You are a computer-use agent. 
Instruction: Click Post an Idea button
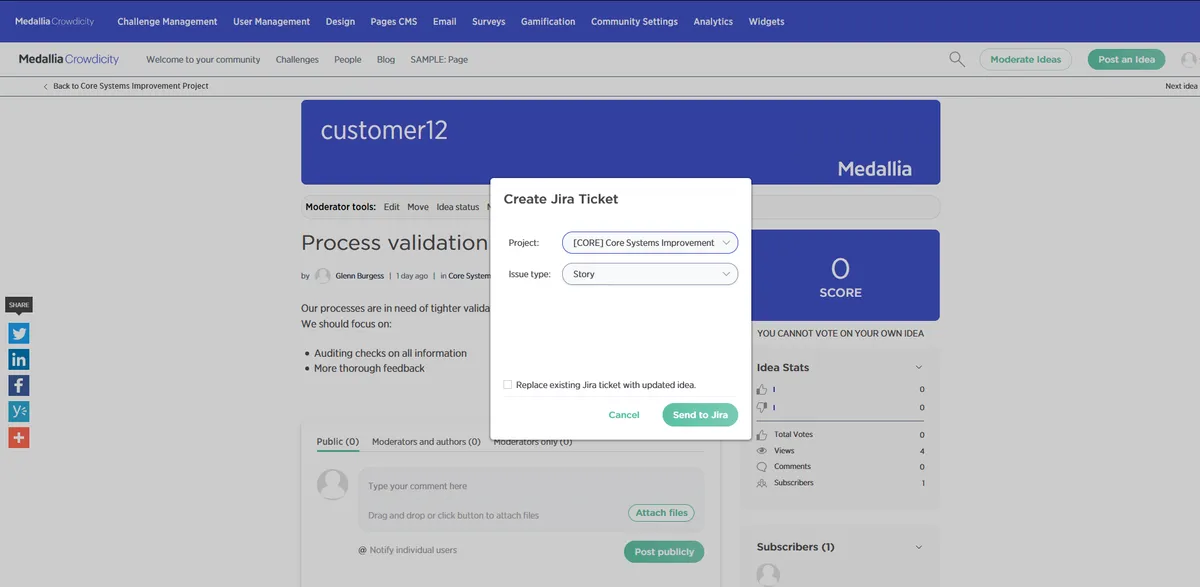point(1126,60)
